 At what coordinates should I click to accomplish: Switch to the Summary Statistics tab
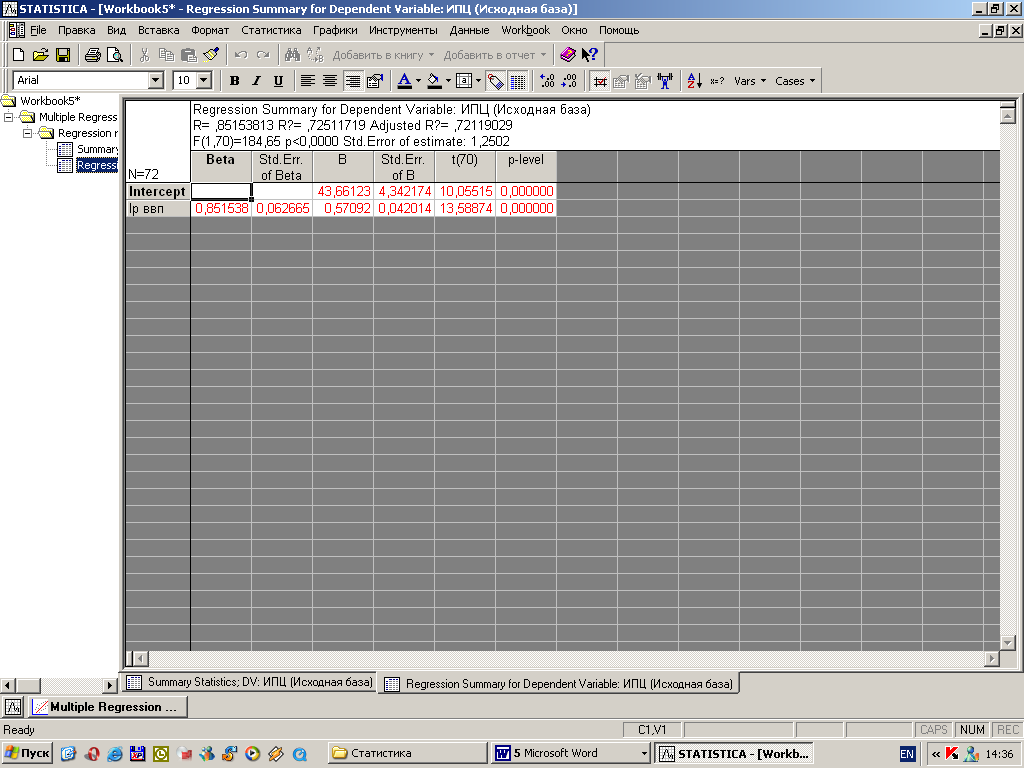click(x=250, y=683)
